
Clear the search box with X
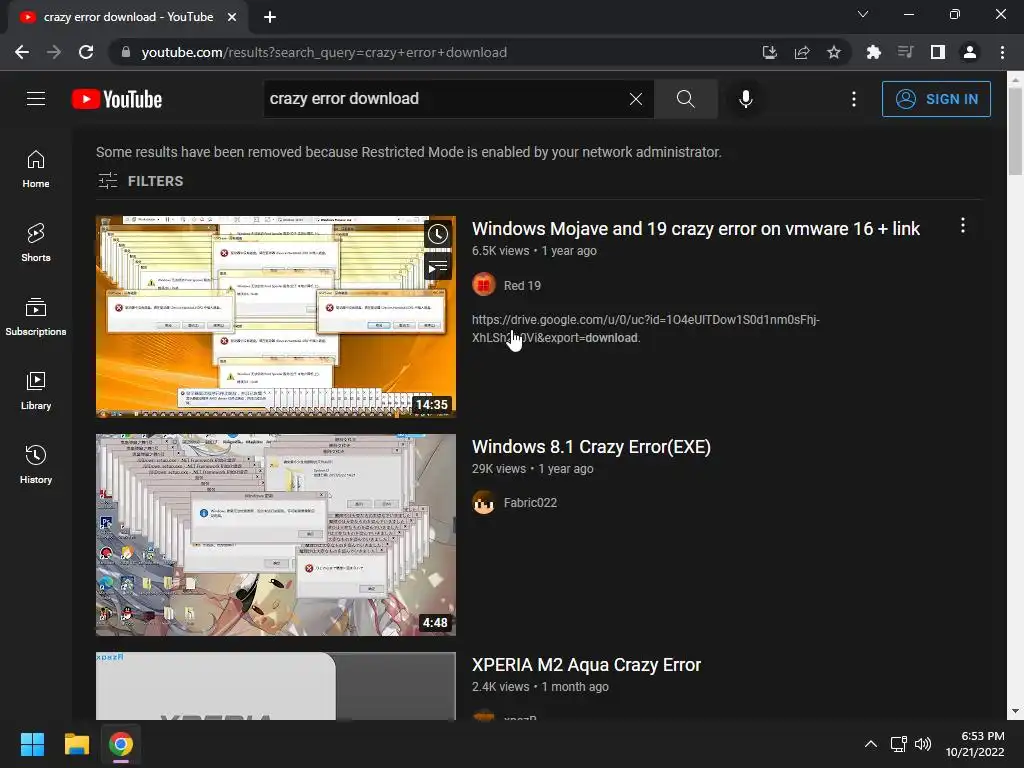pyautogui.click(x=635, y=99)
